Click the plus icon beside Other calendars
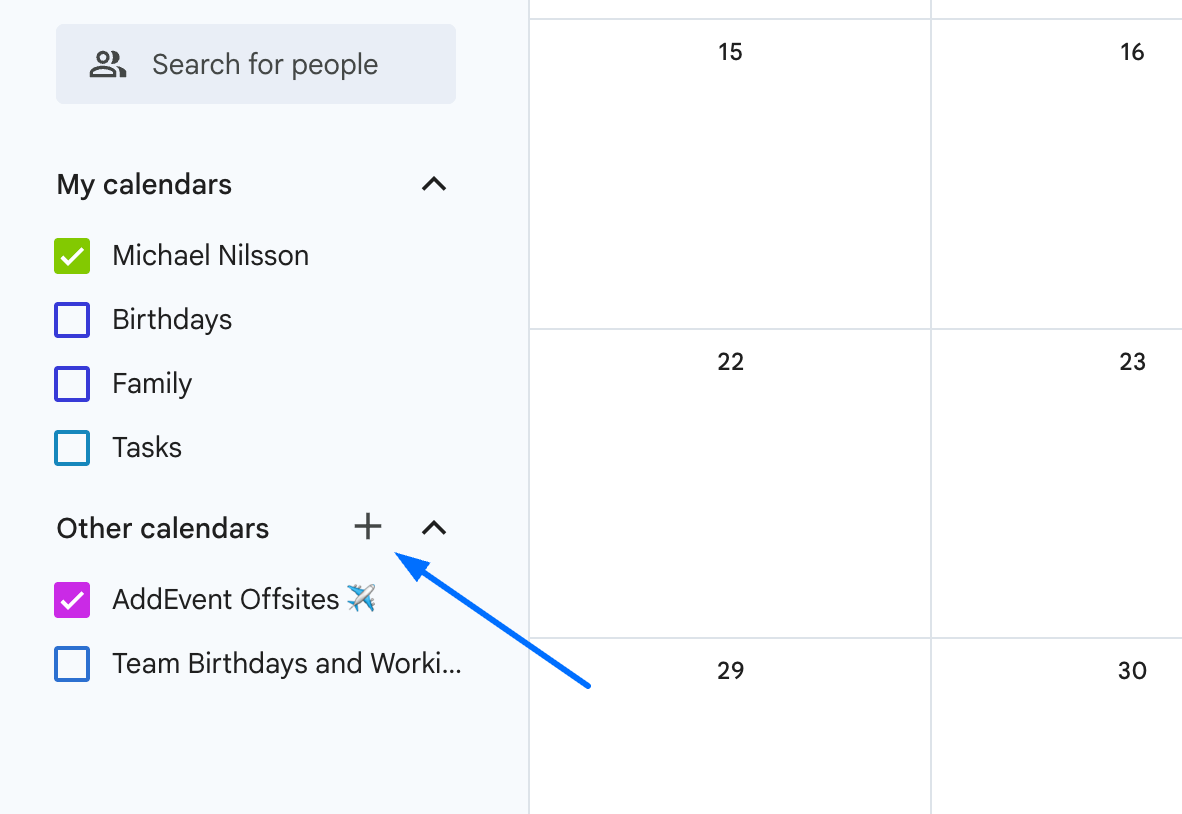Viewport: 1182px width, 814px height. 368,527
